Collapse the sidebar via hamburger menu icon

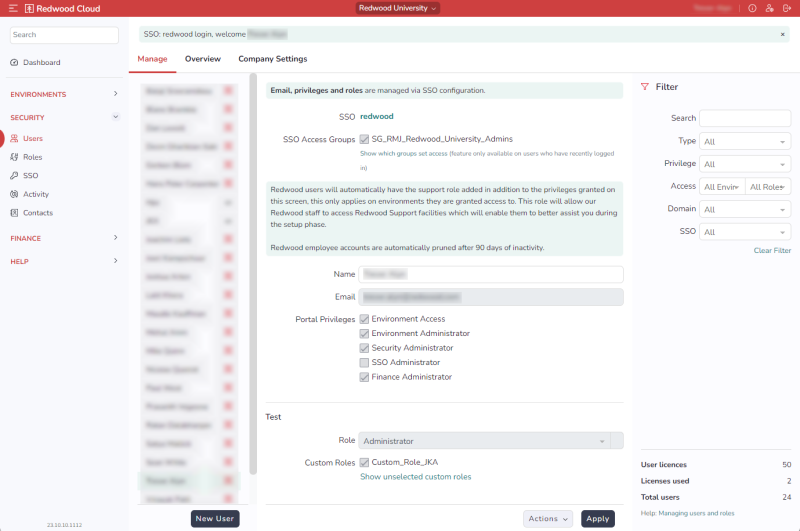coord(13,8)
